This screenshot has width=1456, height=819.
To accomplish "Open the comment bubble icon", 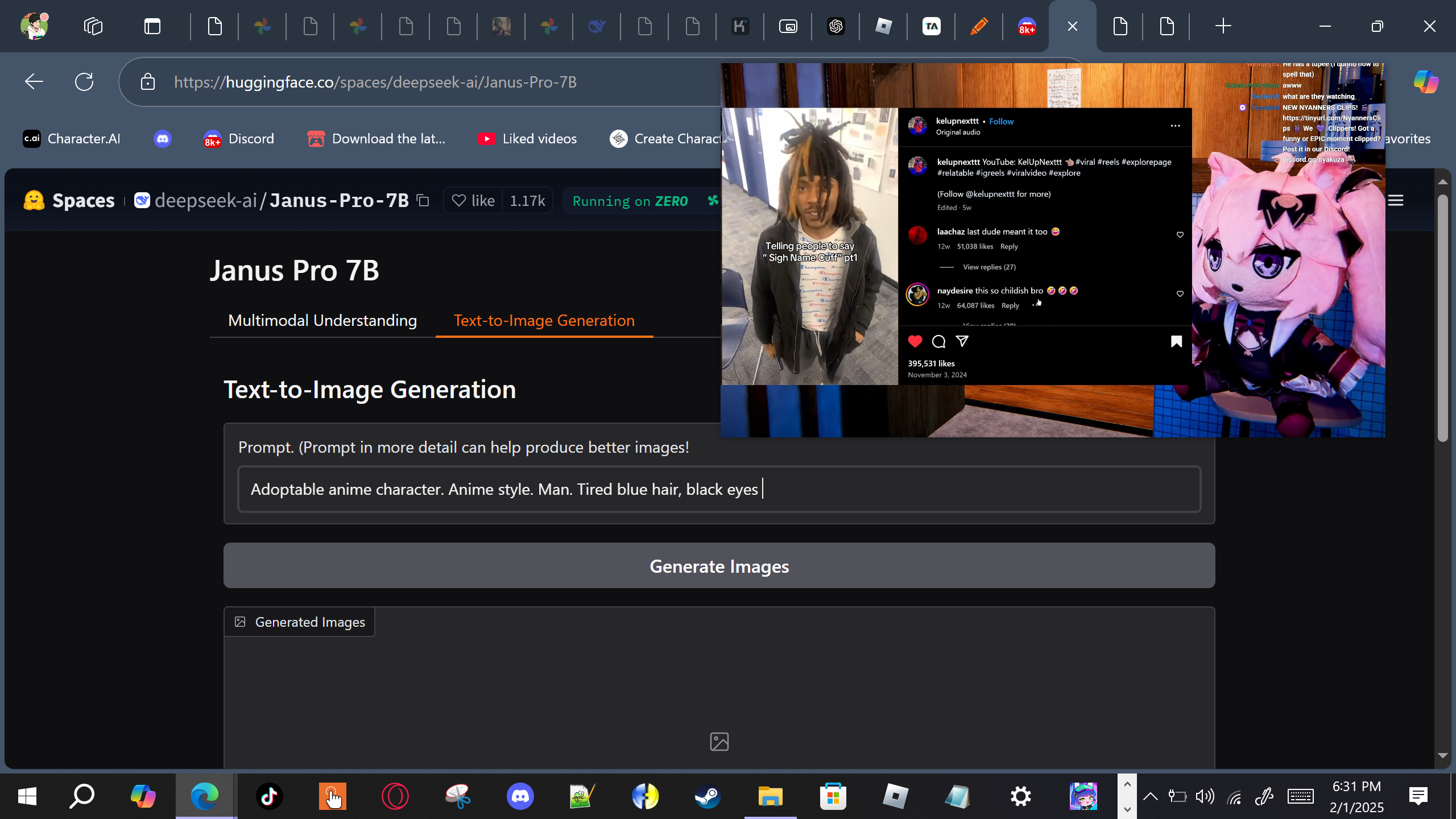I will [938, 341].
